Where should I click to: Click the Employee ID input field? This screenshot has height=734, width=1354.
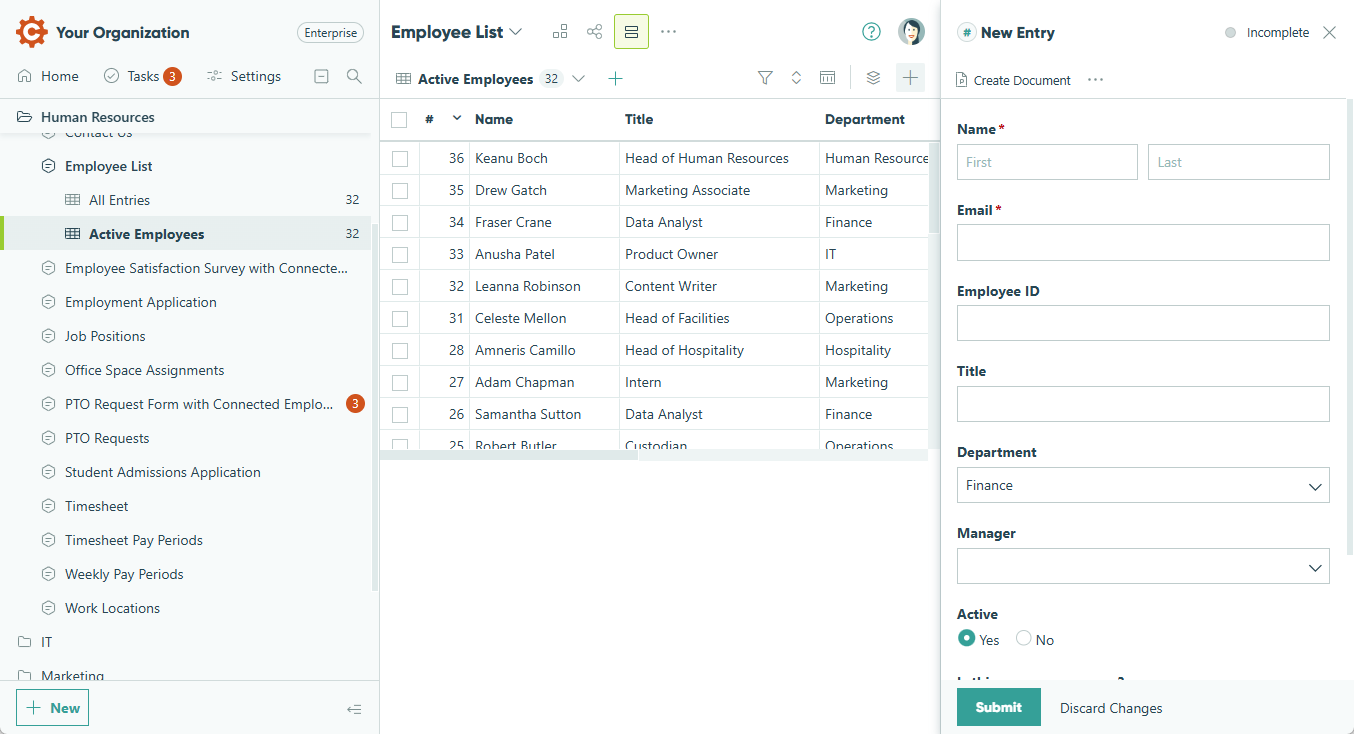tap(1143, 323)
